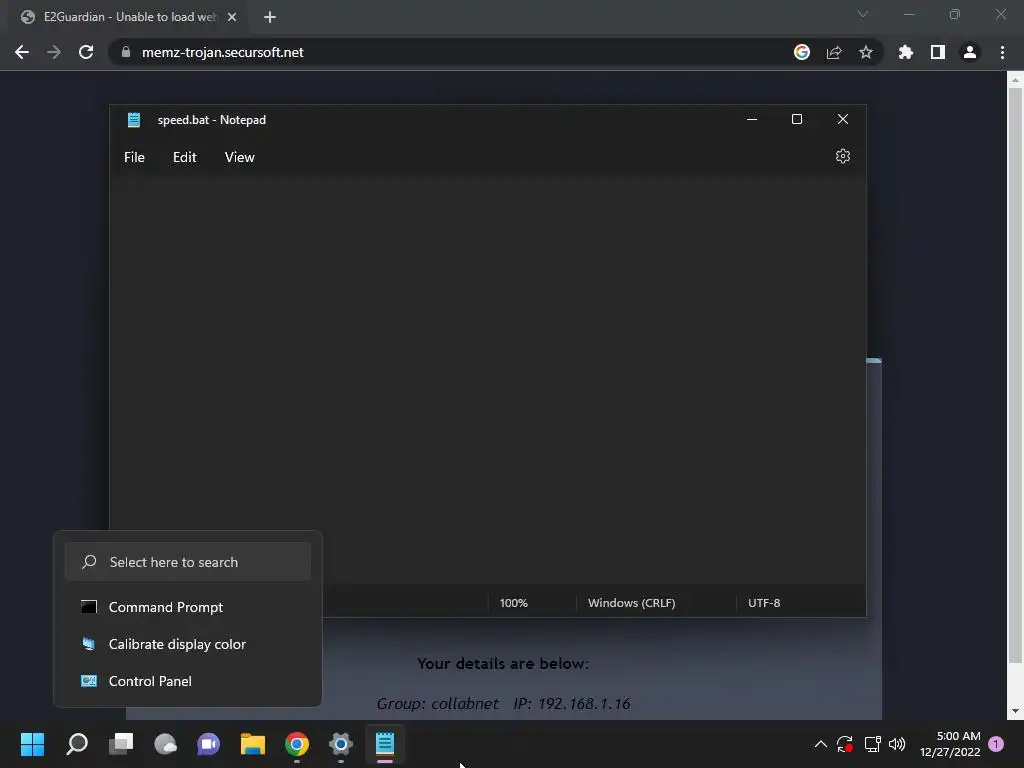Open Chrome tab search chevron
Screen dimensions: 1024x768
click(863, 14)
